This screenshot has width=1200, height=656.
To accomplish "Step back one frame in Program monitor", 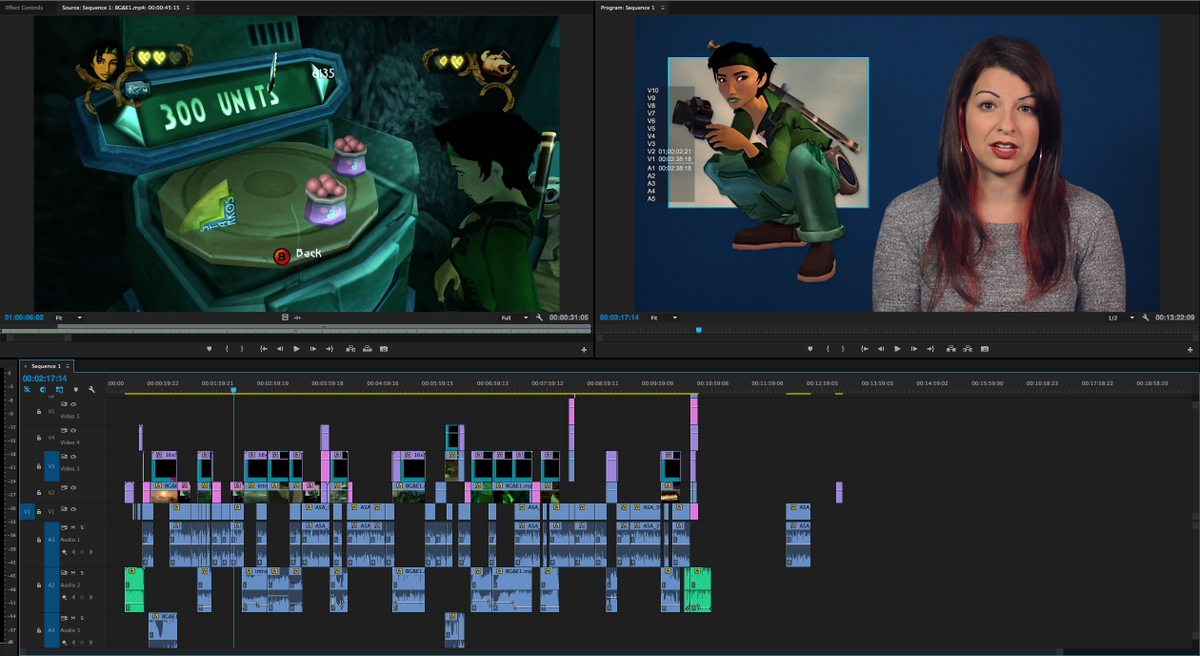I will click(880, 349).
